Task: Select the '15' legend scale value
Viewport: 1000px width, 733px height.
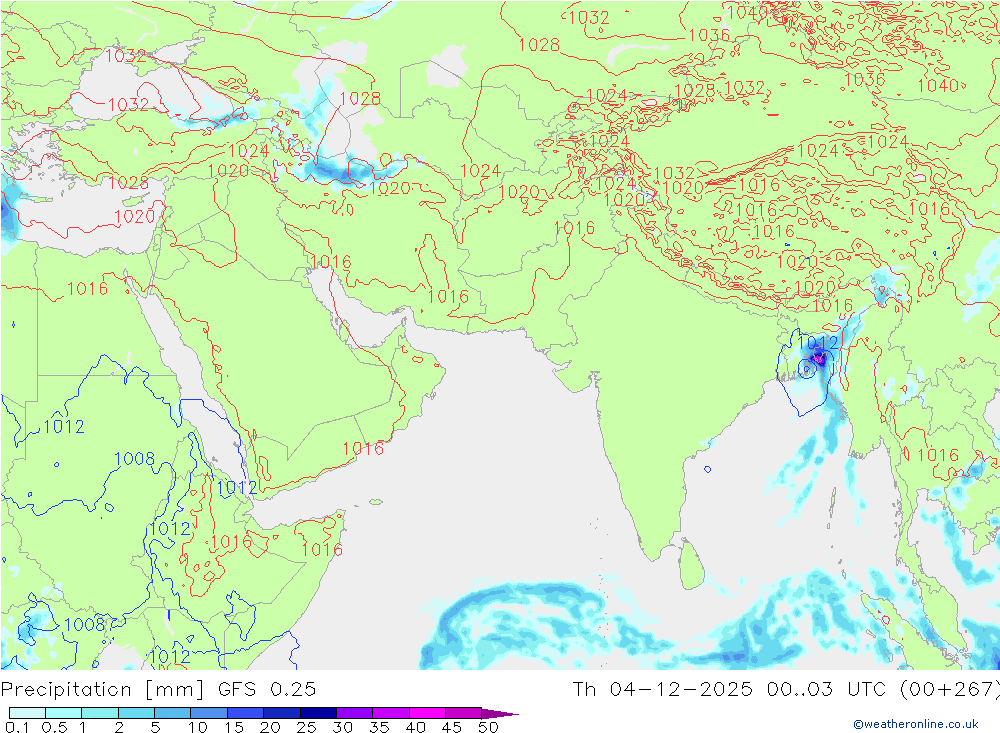Action: pos(234,727)
